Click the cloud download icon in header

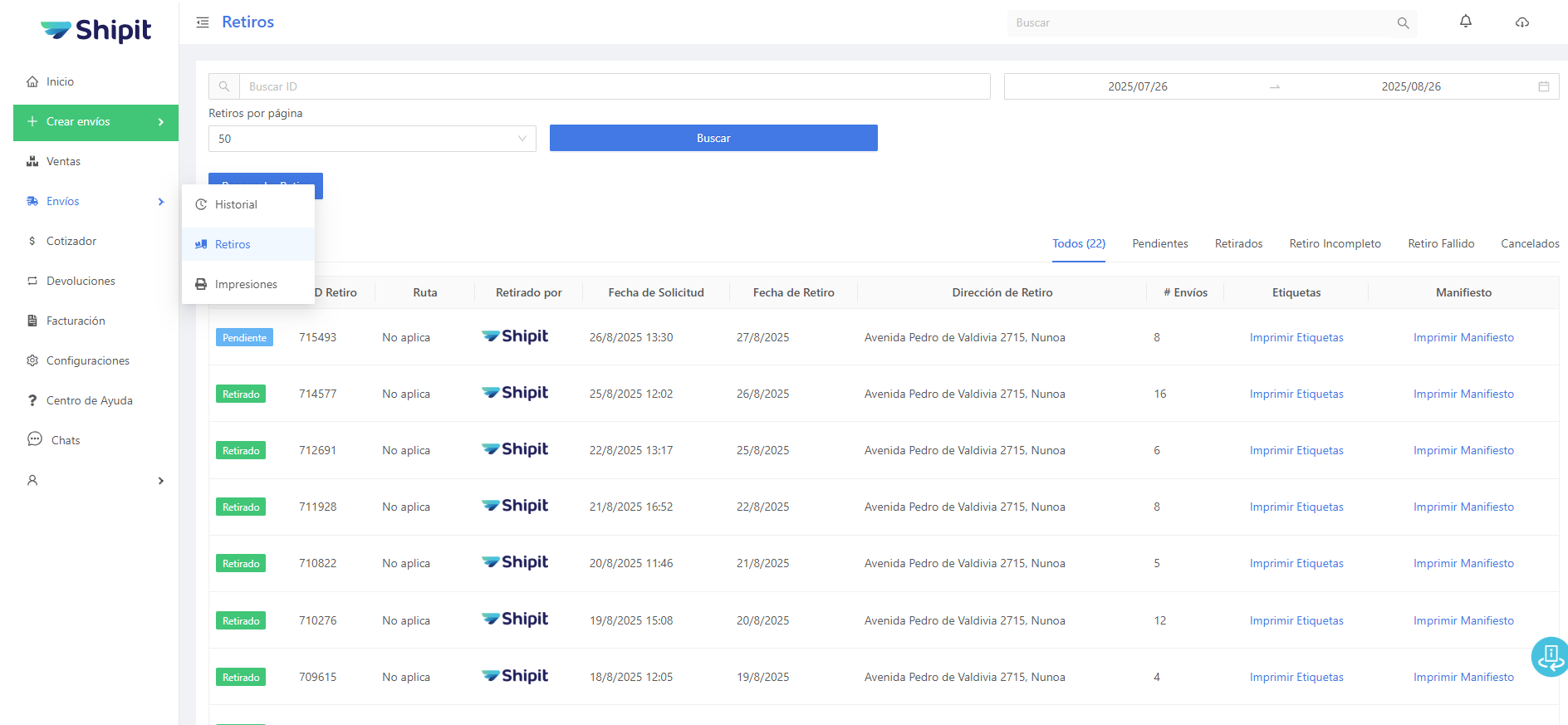1522,22
